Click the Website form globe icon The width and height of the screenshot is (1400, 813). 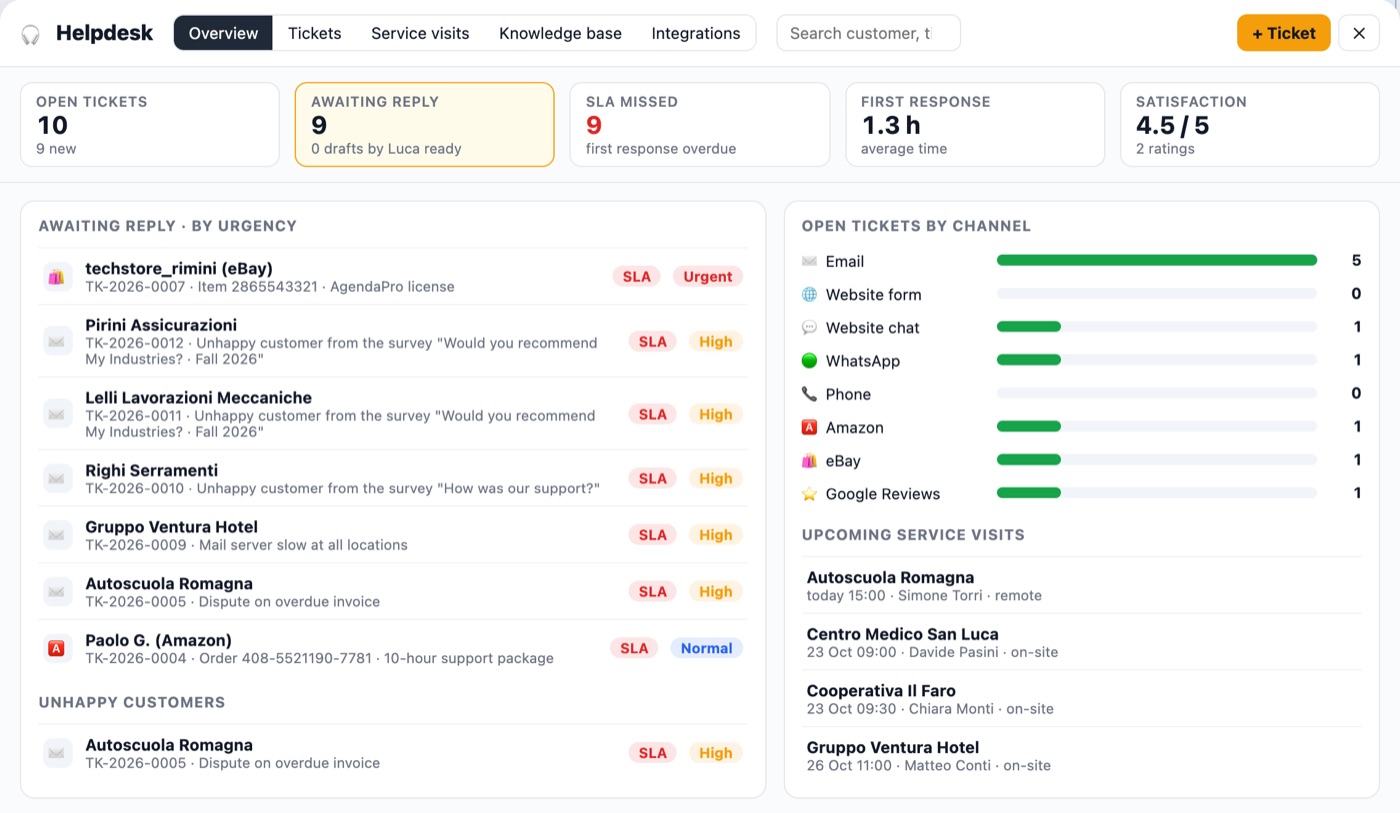(x=809, y=294)
